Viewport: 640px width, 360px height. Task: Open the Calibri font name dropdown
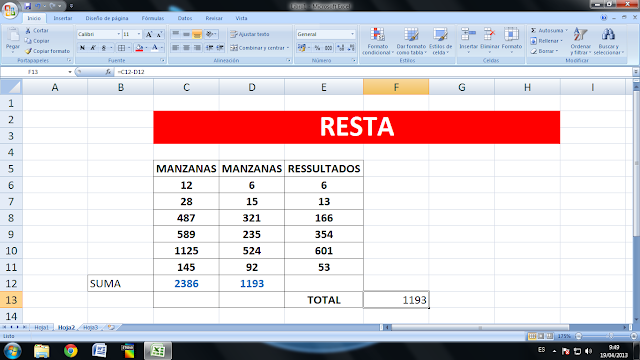click(x=119, y=34)
